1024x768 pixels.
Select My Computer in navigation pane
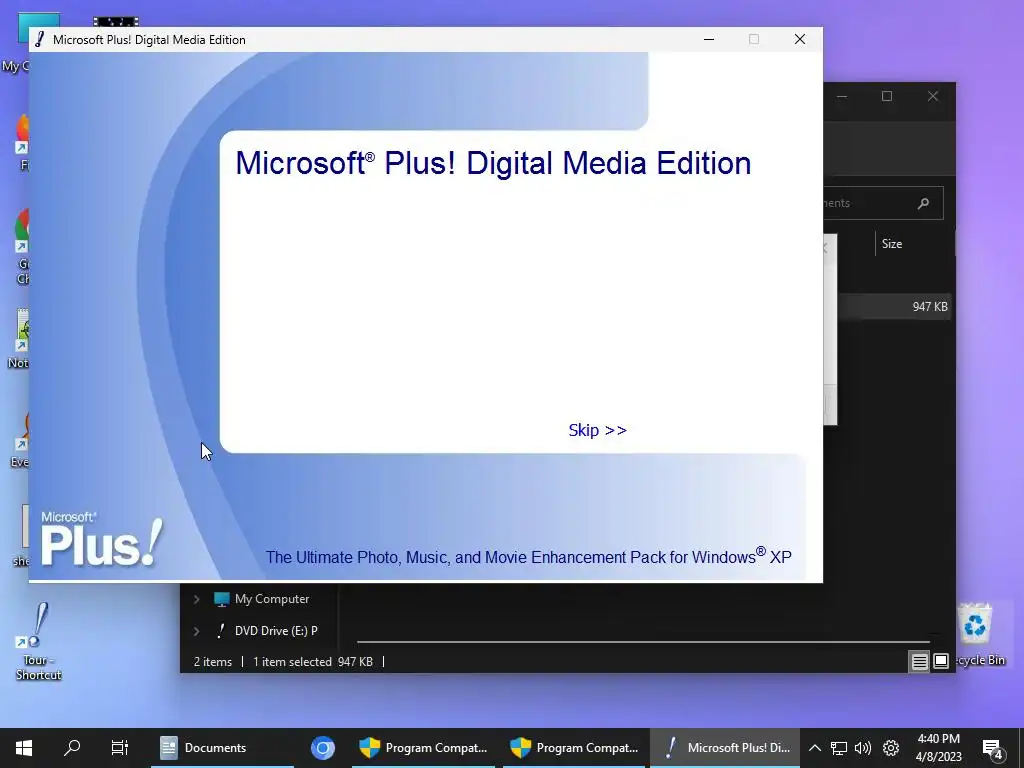click(272, 599)
